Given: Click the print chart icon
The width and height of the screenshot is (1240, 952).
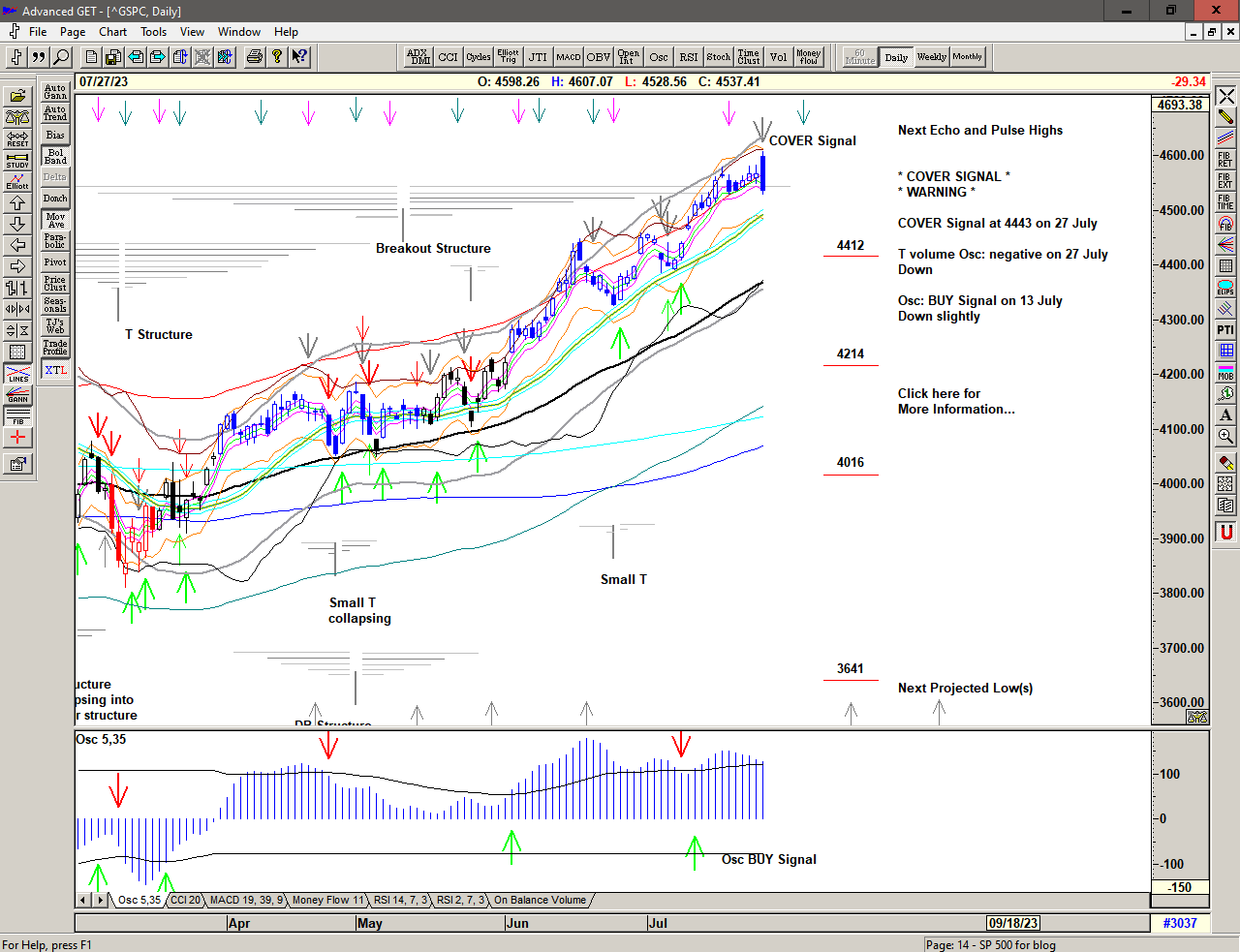Looking at the screenshot, I should [254, 57].
